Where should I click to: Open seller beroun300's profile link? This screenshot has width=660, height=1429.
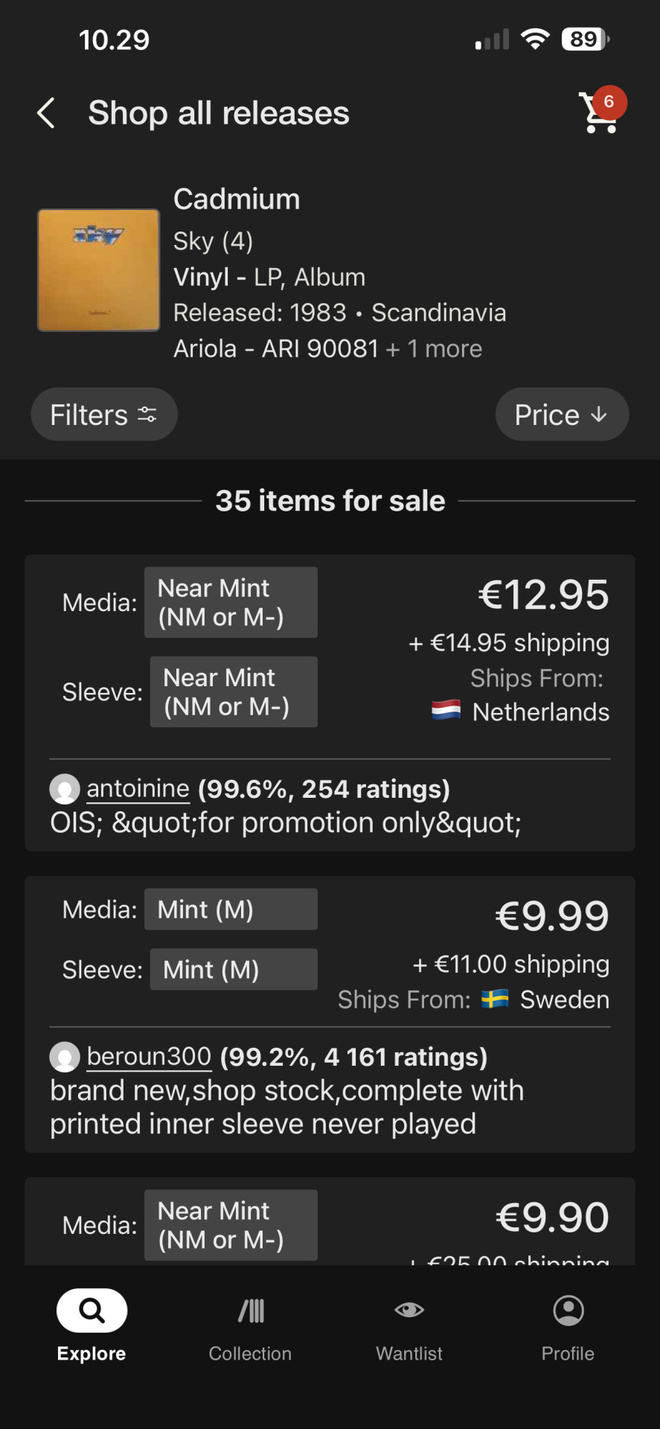tap(149, 1056)
